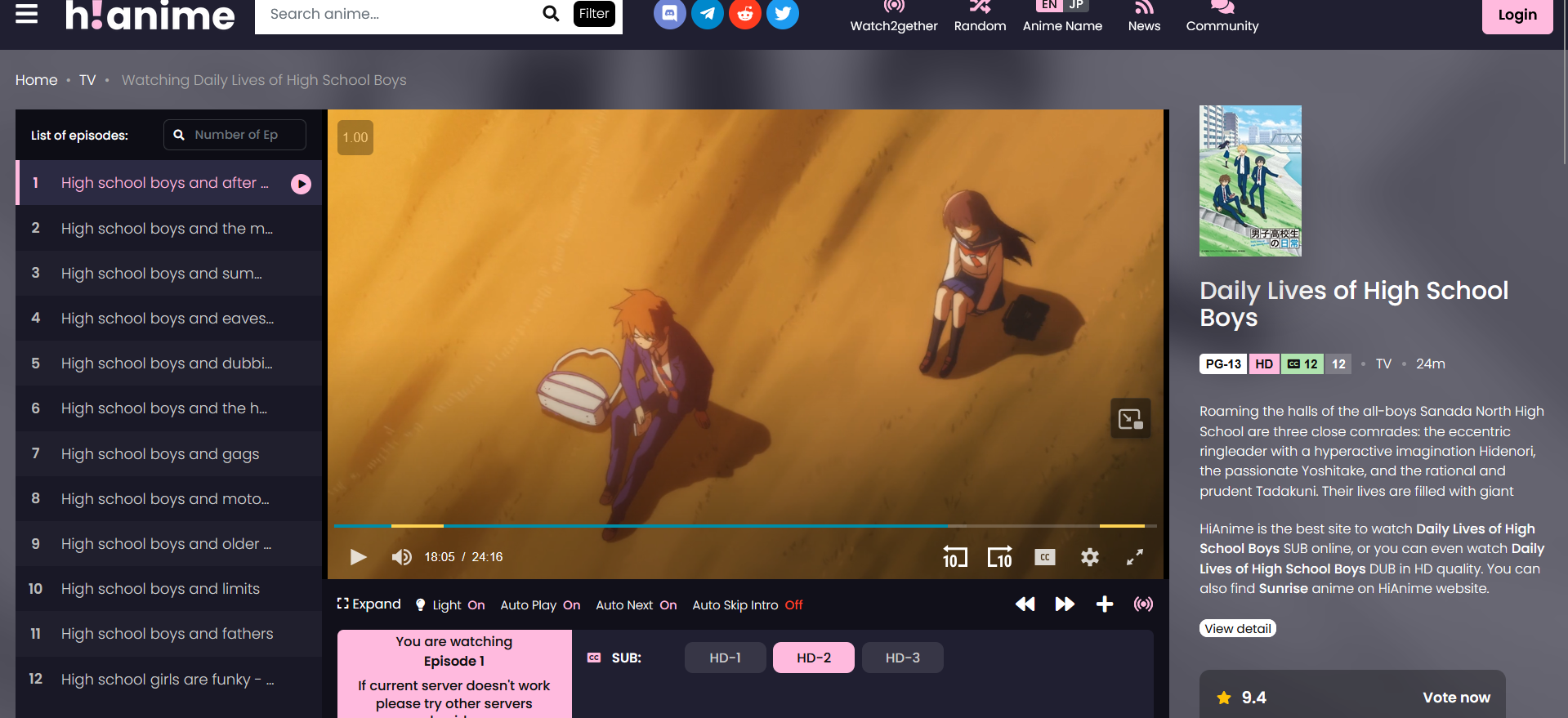This screenshot has width=1568, height=718.
Task: Skip forward 10 seconds in player
Action: [999, 557]
